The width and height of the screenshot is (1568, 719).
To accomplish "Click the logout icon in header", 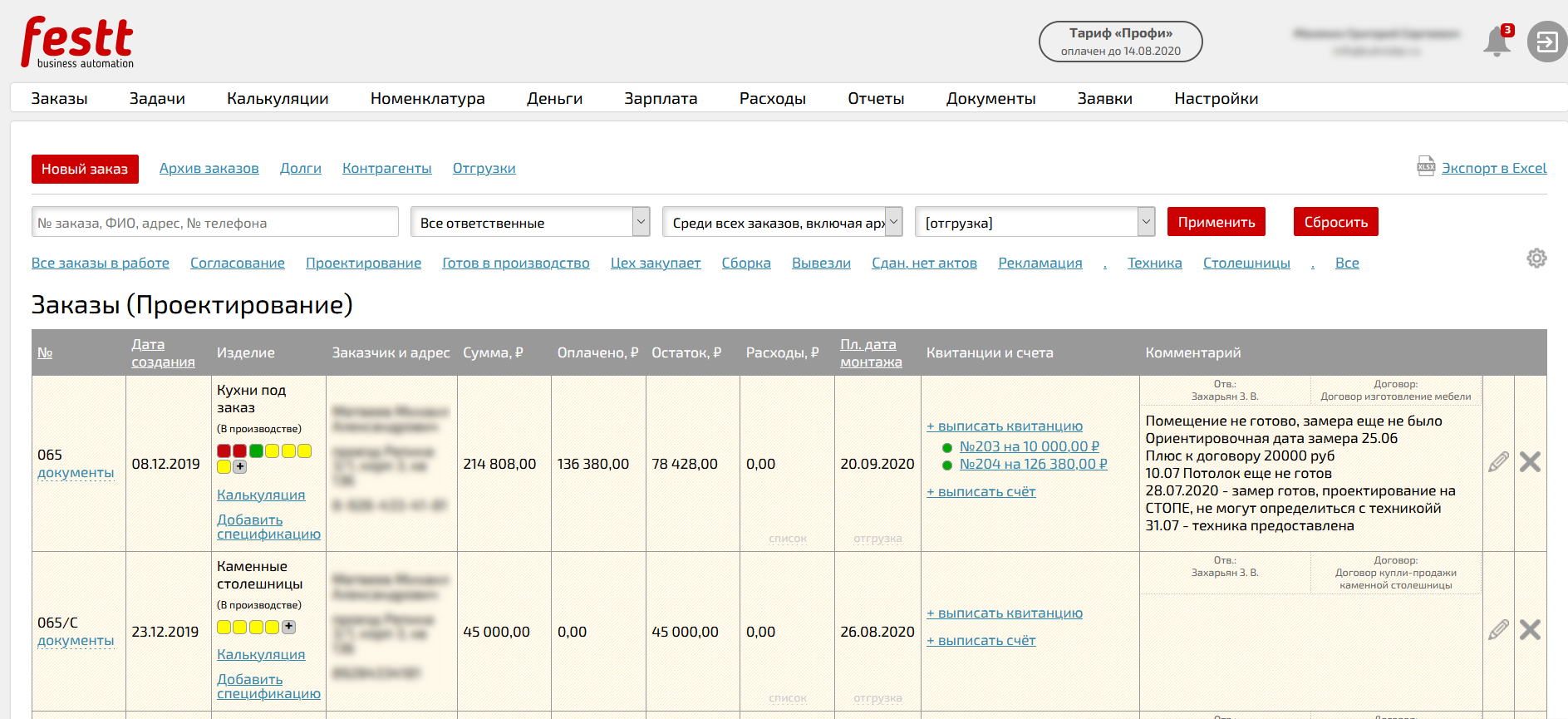I will click(x=1546, y=42).
